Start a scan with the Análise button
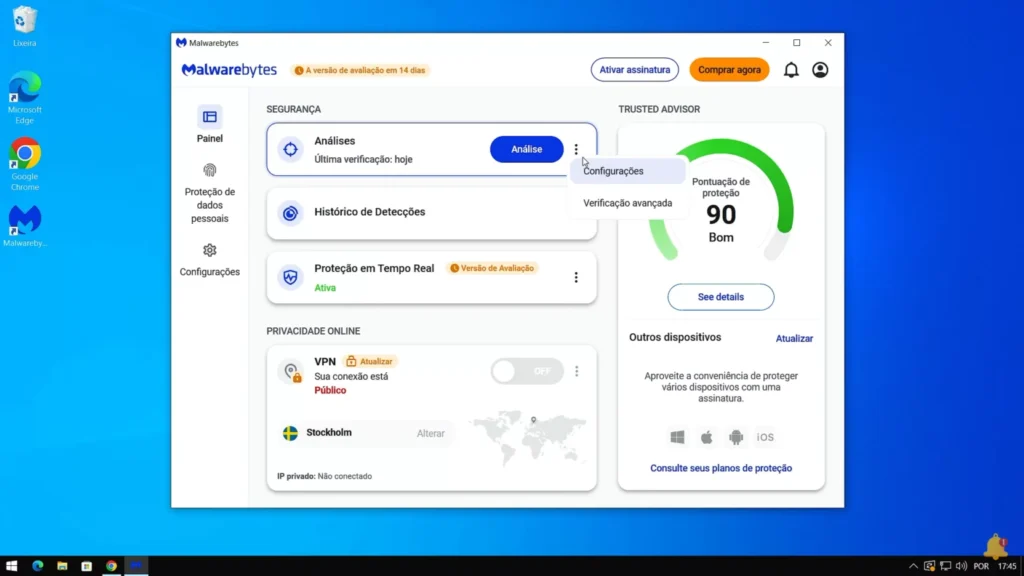 [x=526, y=149]
